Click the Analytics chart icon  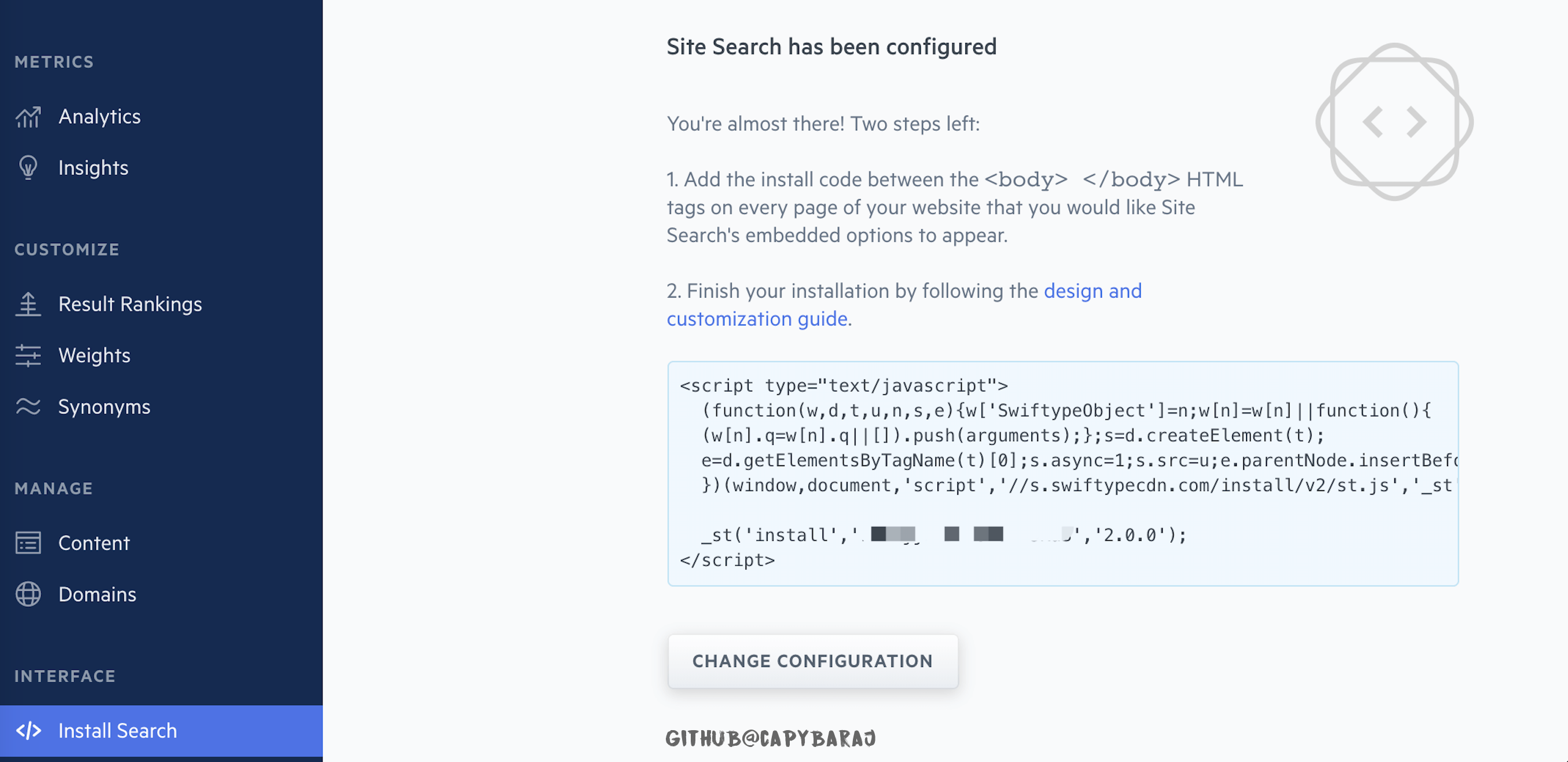click(x=28, y=117)
